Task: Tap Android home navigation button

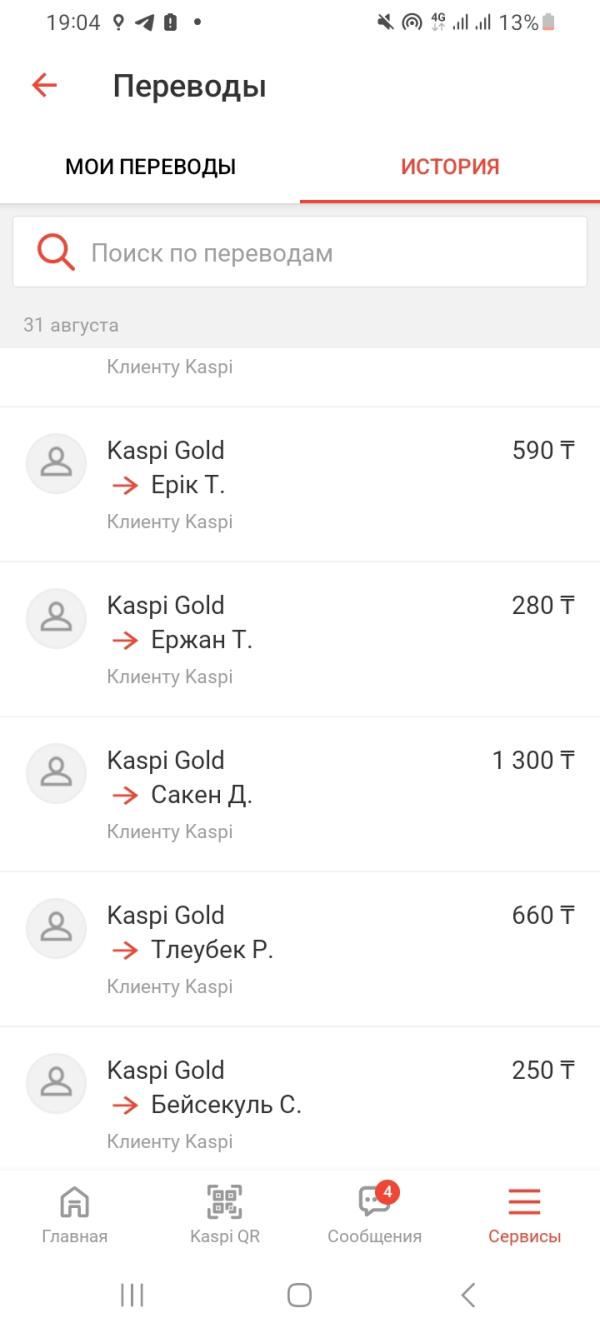Action: coord(299,1295)
